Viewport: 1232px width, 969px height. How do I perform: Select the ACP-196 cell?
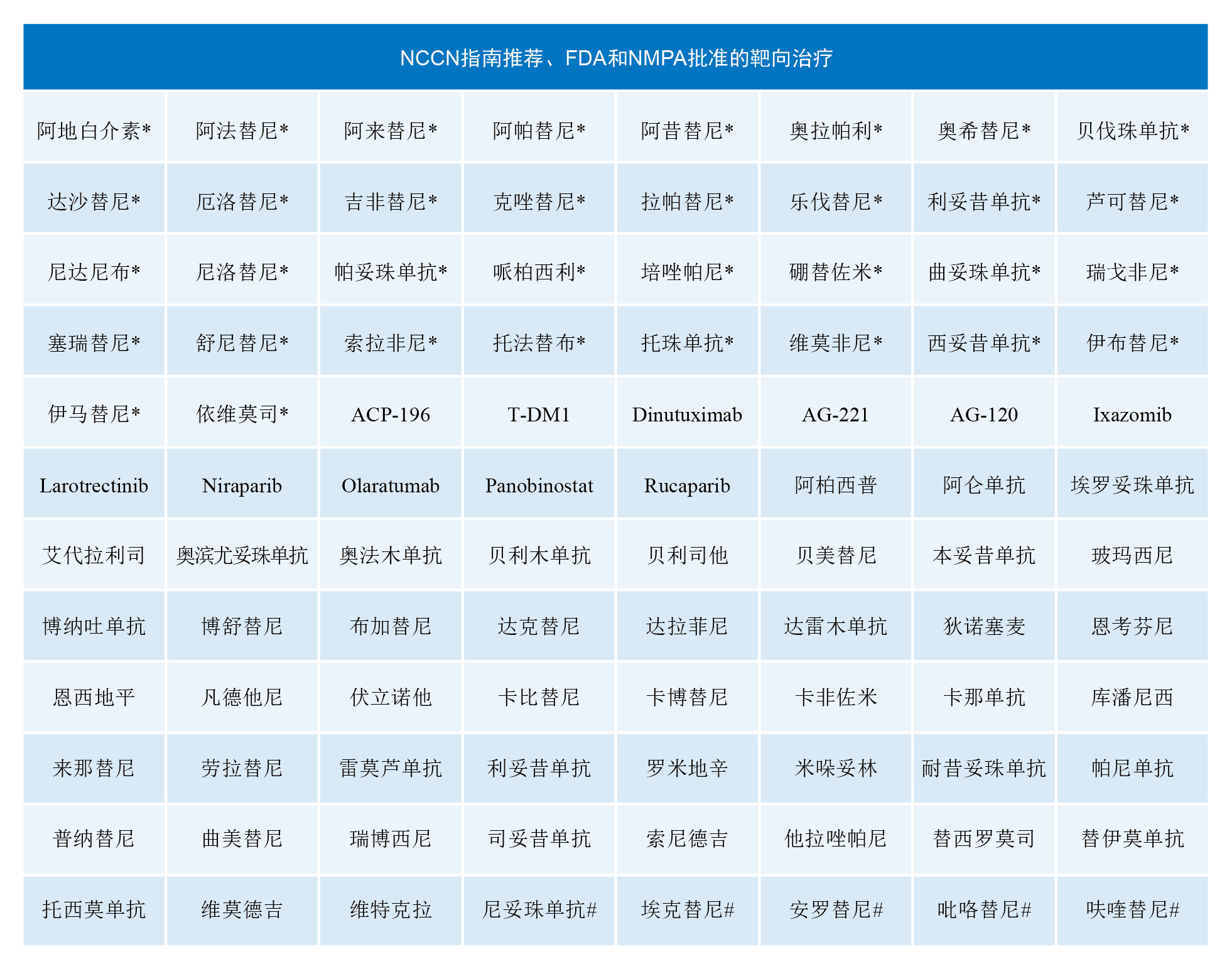390,414
